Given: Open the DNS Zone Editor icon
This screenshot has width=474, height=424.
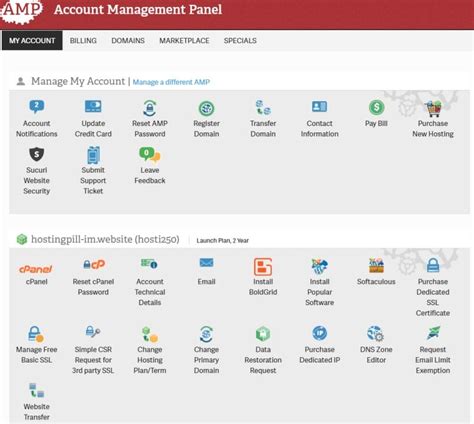Looking at the screenshot, I should [376, 334].
